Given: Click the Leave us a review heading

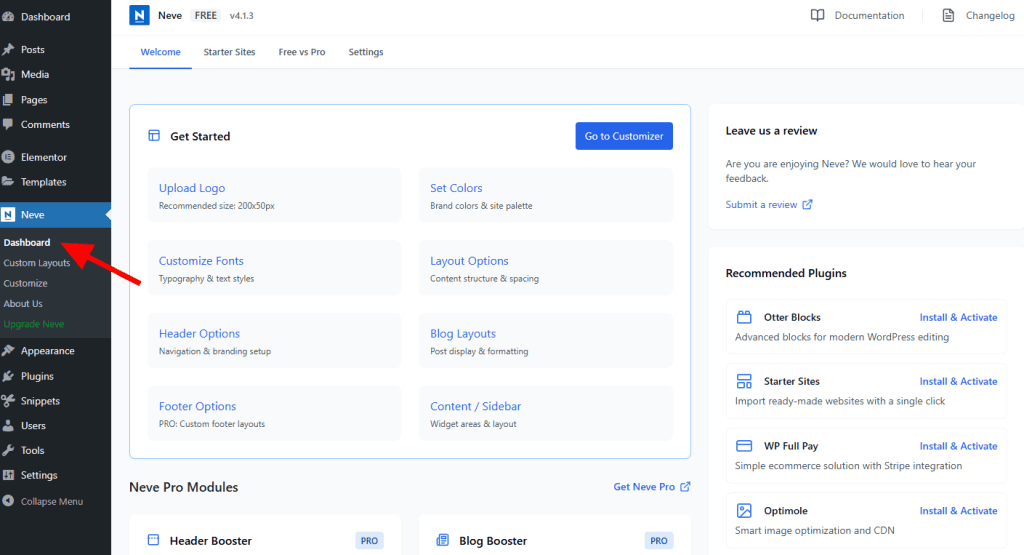Looking at the screenshot, I should click(771, 131).
